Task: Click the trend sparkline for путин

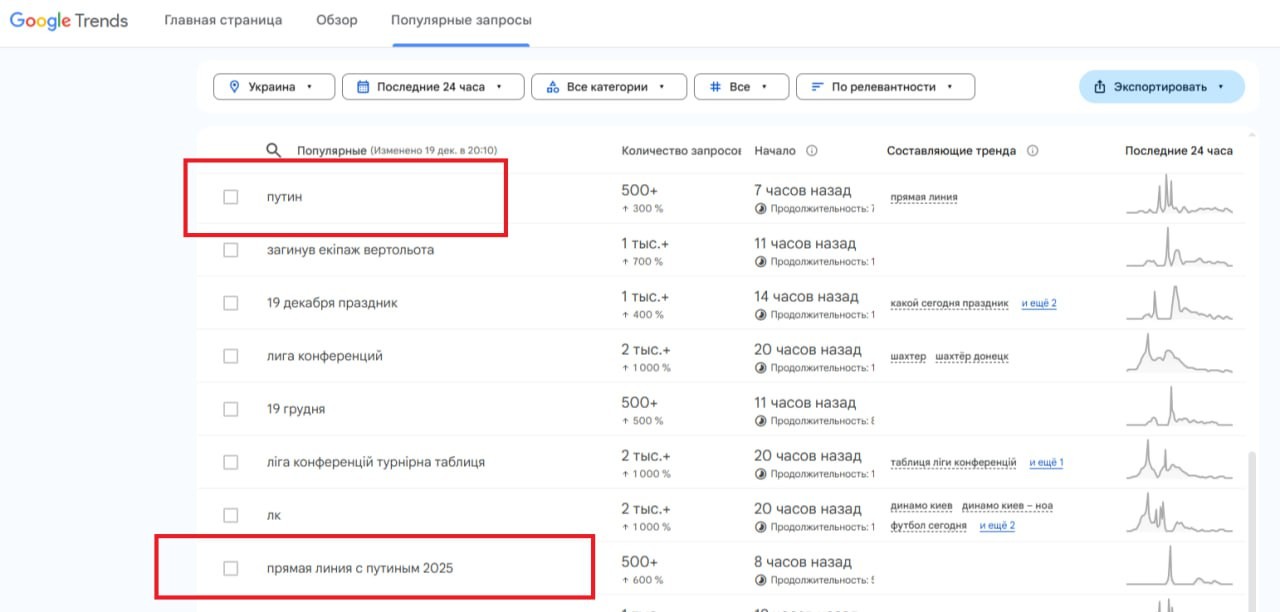Action: (1179, 195)
